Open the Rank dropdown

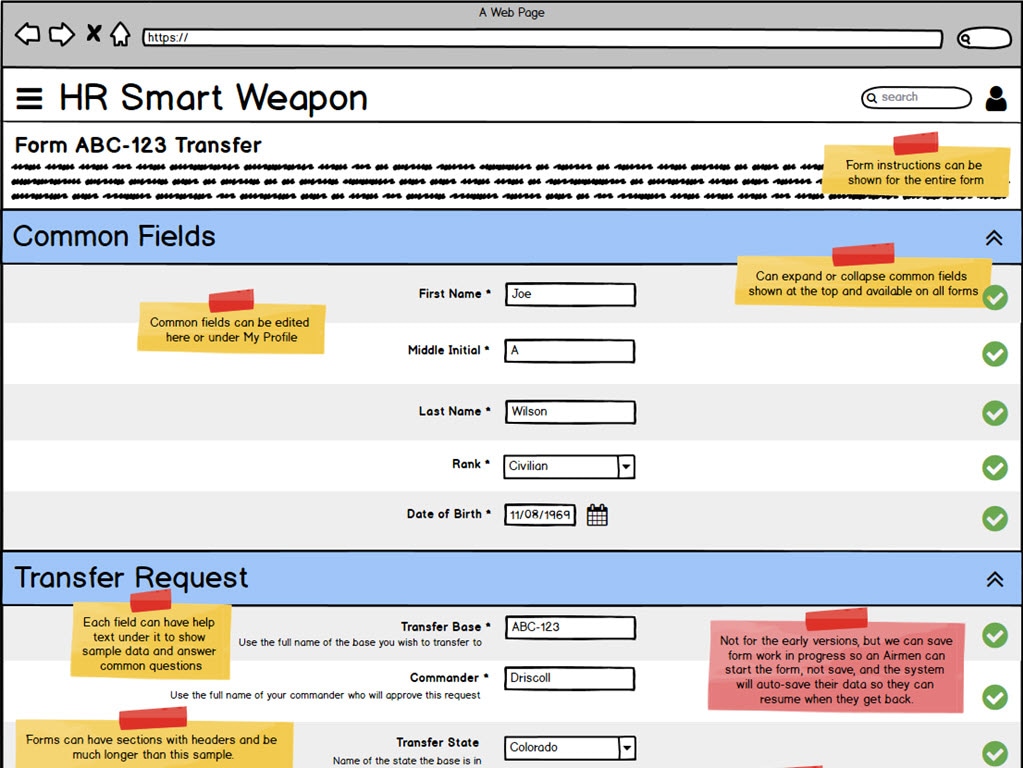[625, 466]
